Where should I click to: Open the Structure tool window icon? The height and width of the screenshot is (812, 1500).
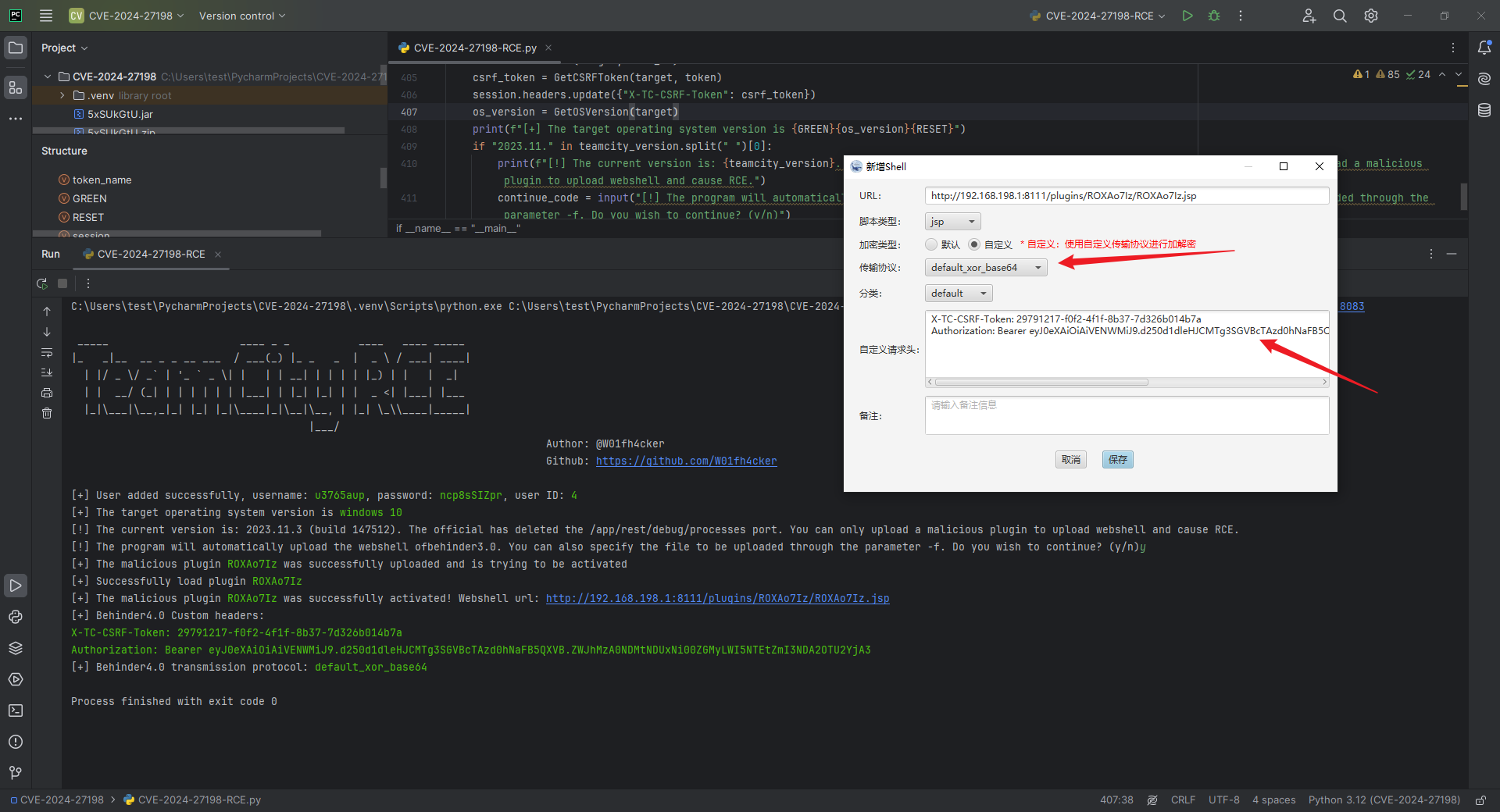[16, 87]
